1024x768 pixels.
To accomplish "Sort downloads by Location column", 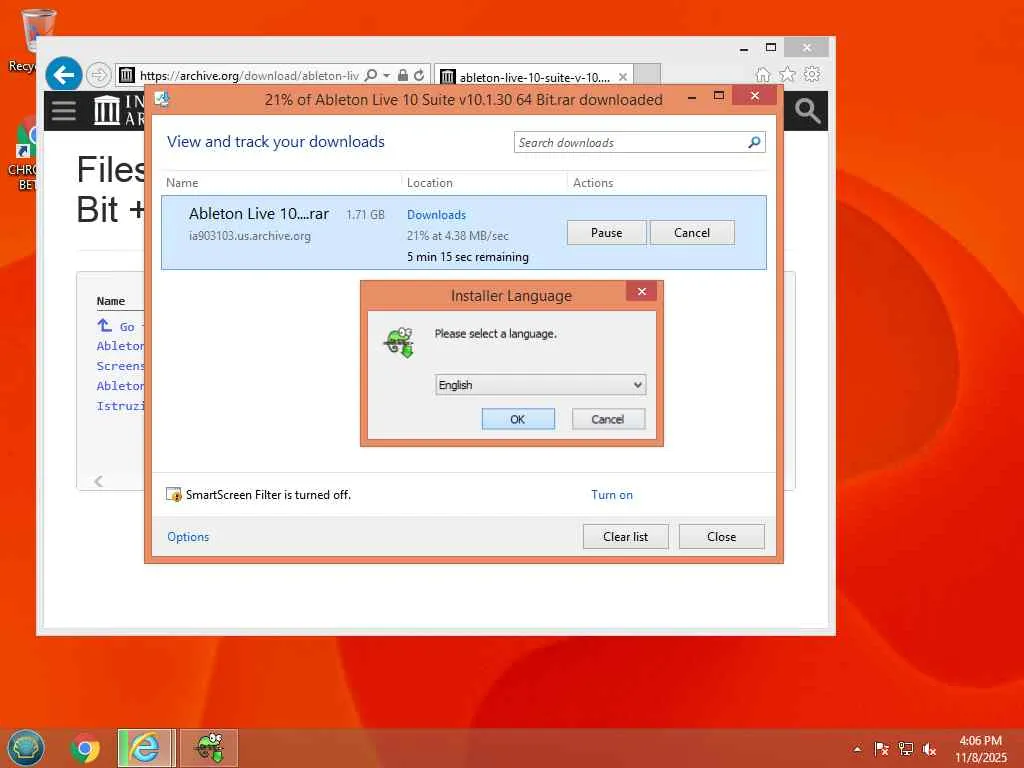I will 430,183.
